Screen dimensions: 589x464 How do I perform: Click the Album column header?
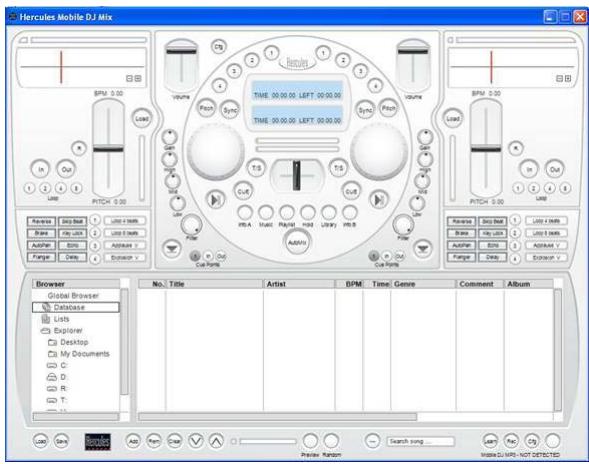(x=529, y=284)
